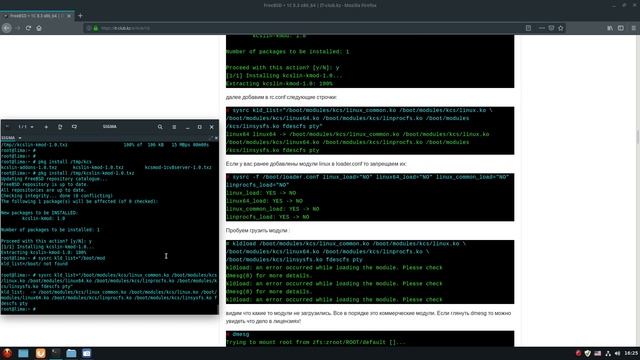The width and height of the screenshot is (640, 360).
Task: Click the 'Proceed with this action?' line on webpage
Action: coord(282,67)
